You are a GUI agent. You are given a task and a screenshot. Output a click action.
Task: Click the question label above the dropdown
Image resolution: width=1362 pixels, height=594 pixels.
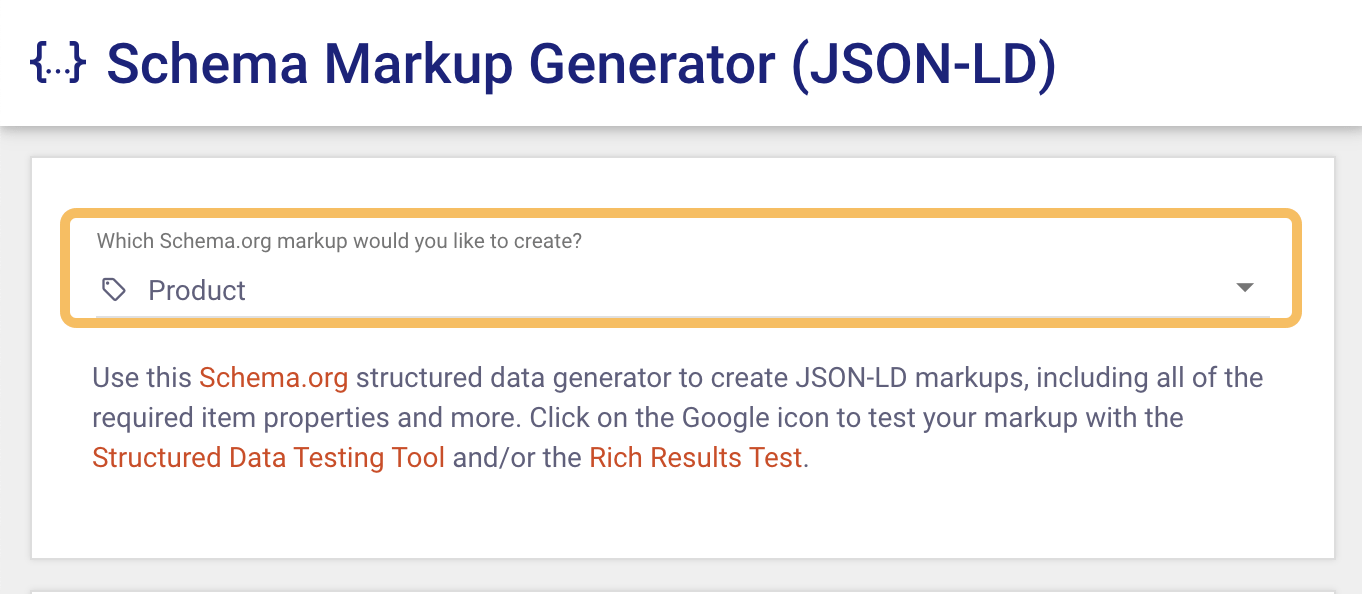coord(339,241)
